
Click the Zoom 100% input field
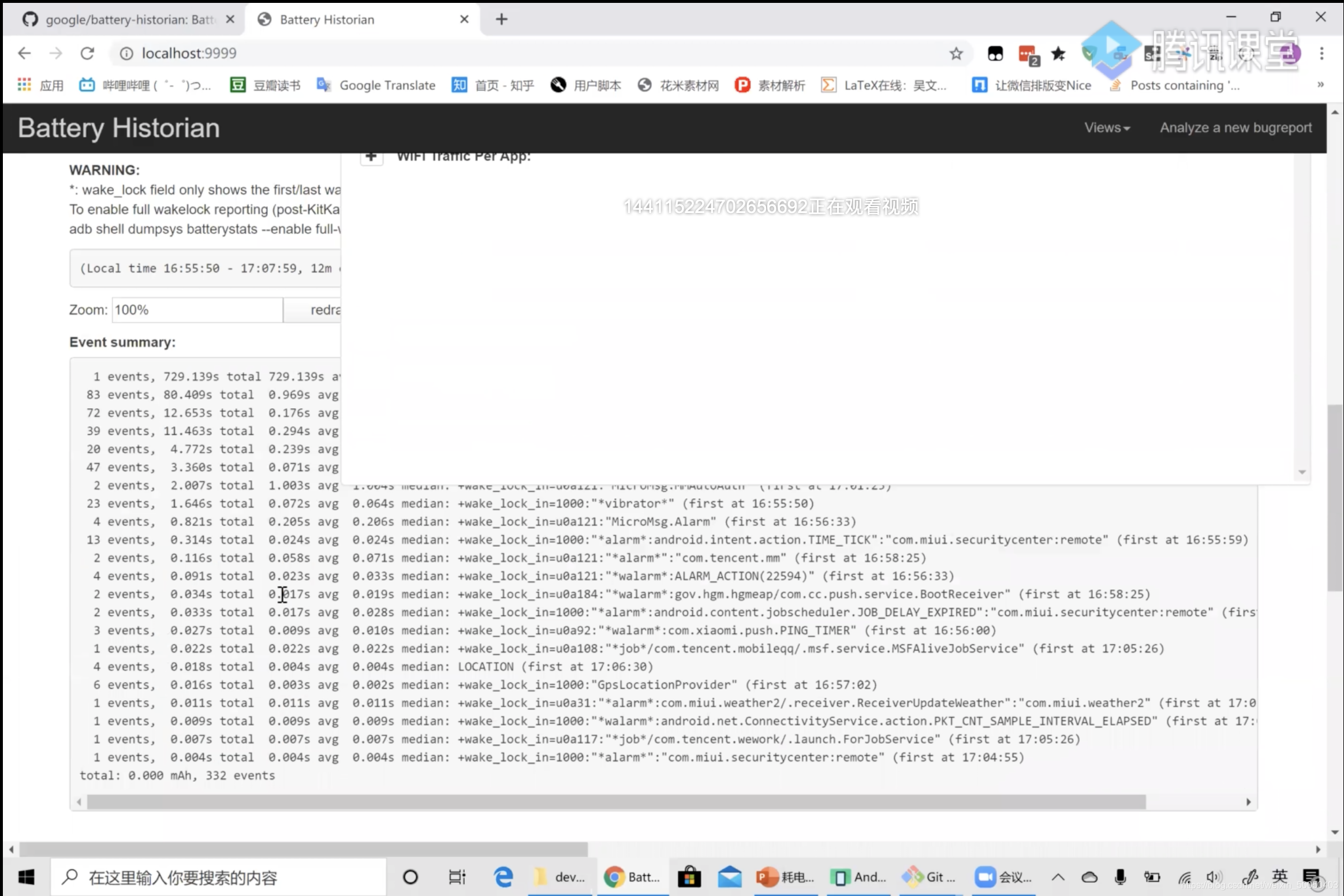click(197, 310)
